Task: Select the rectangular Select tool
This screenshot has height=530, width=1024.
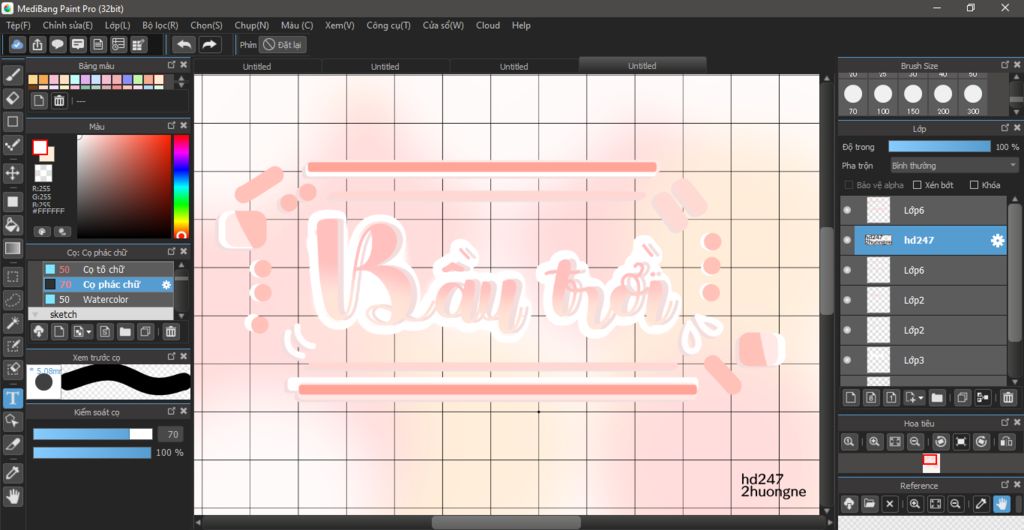Action: 13,277
